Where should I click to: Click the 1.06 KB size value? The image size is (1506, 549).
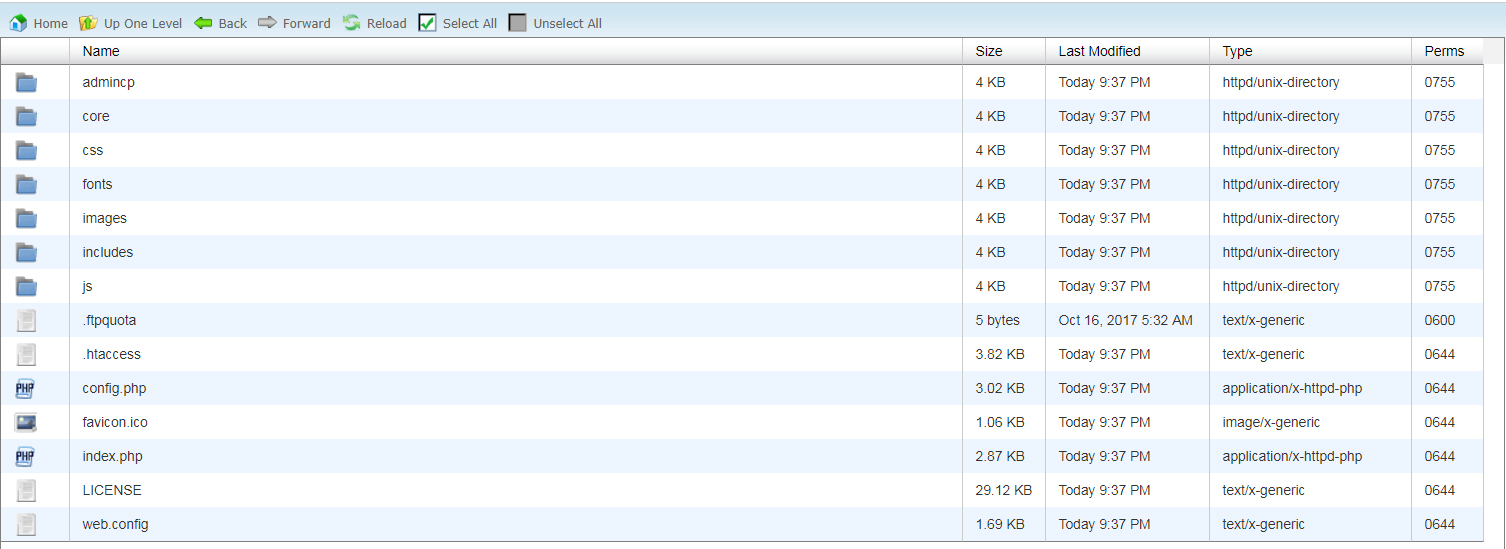point(1000,422)
